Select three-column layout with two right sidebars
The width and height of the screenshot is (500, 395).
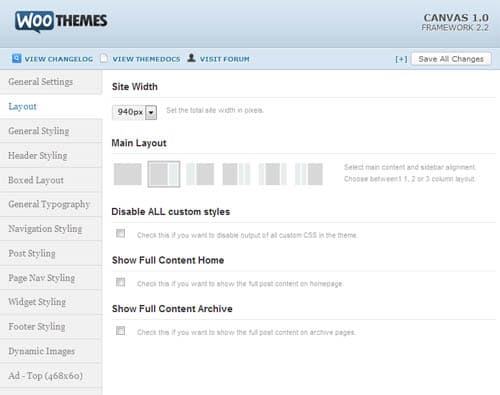(x=236, y=174)
